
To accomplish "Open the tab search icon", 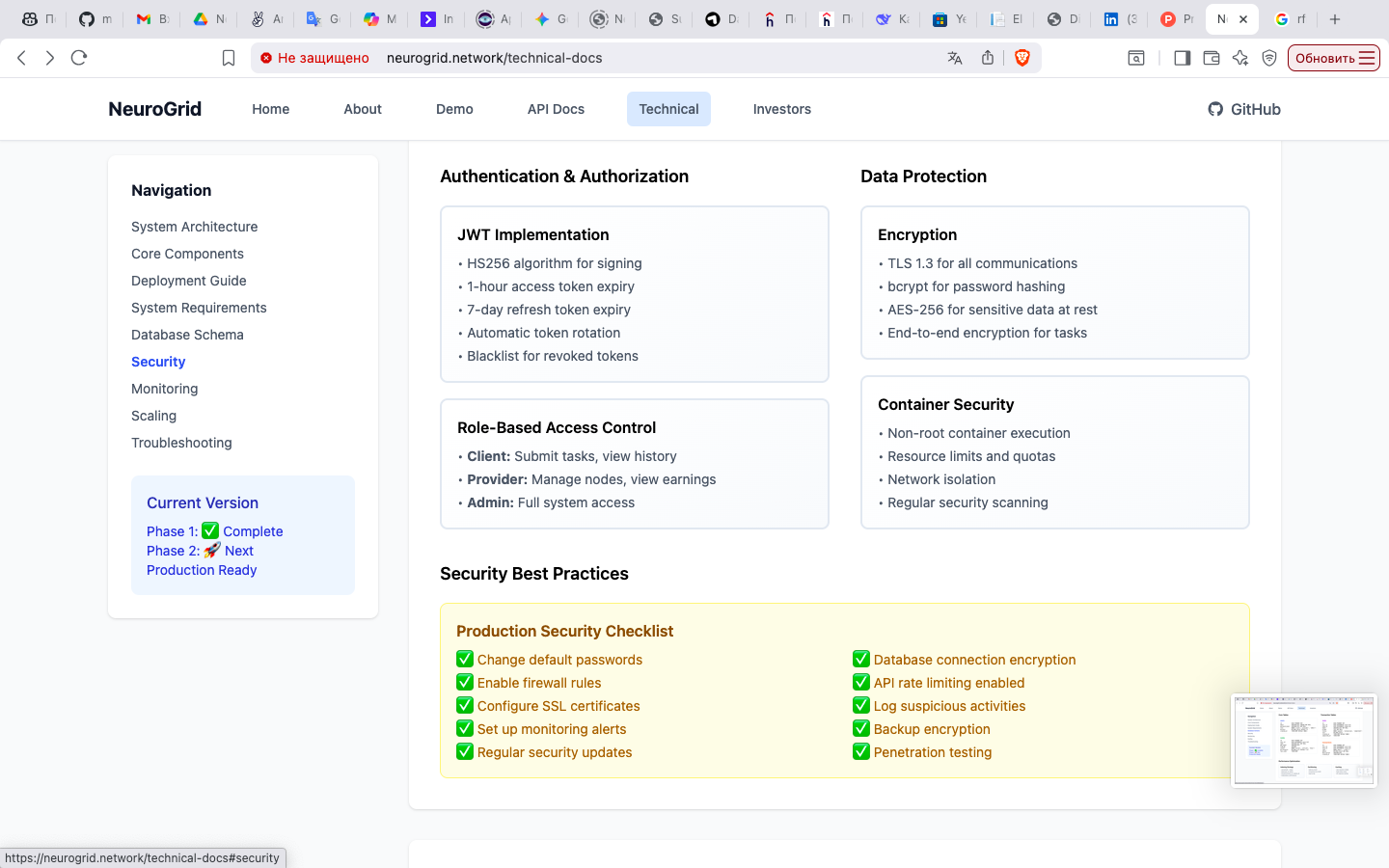I will point(1136,58).
